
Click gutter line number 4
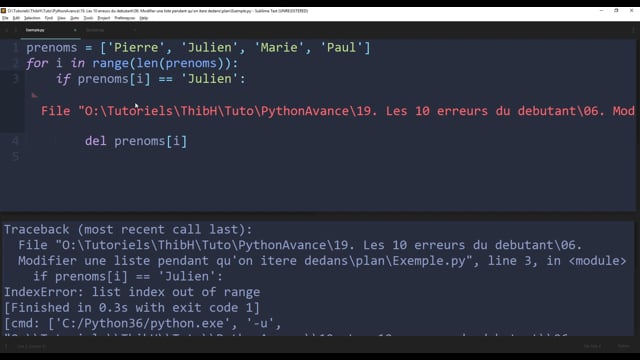pos(16,141)
